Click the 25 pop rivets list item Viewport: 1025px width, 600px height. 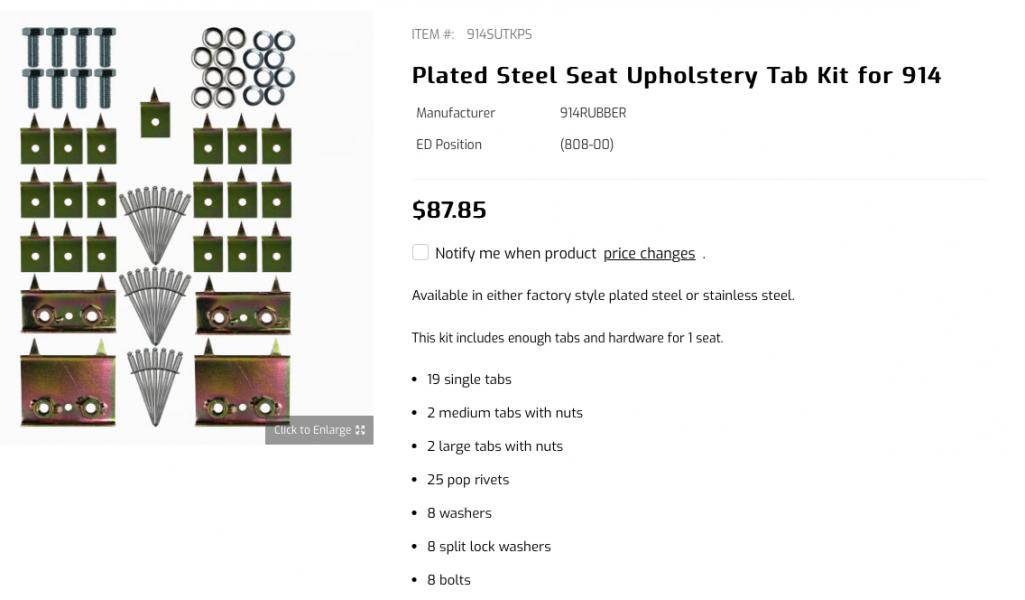(x=468, y=480)
